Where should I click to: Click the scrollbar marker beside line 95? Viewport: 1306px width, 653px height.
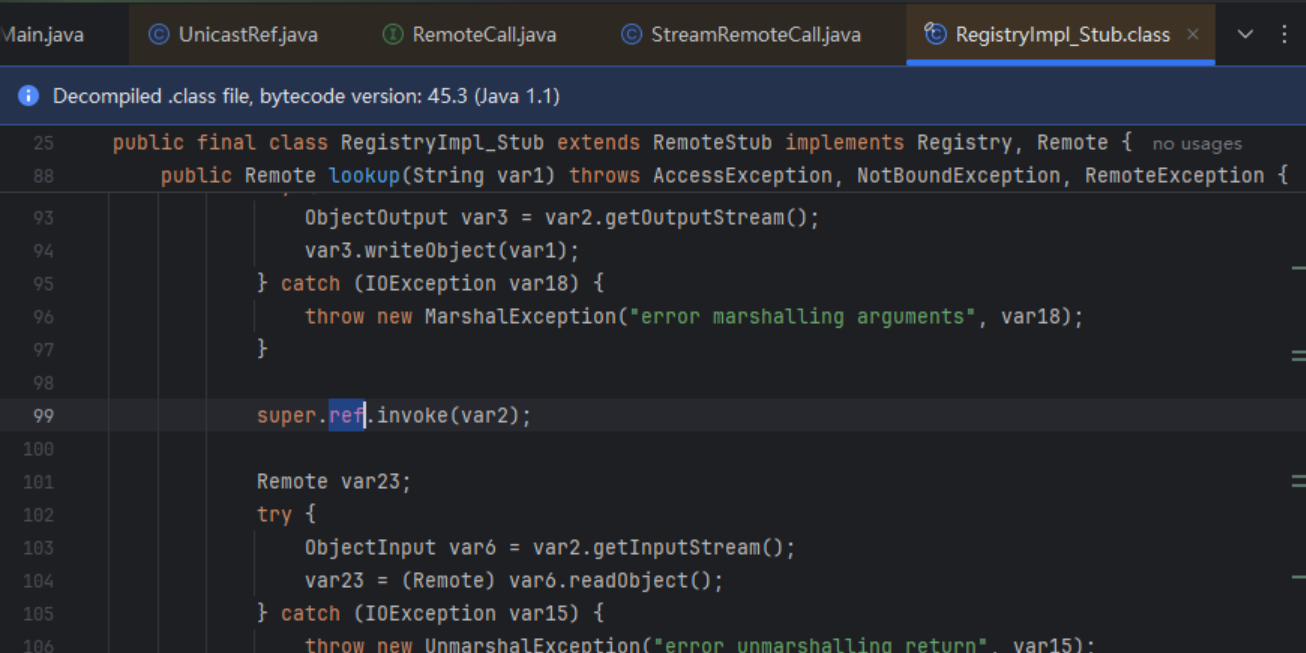click(x=1298, y=268)
